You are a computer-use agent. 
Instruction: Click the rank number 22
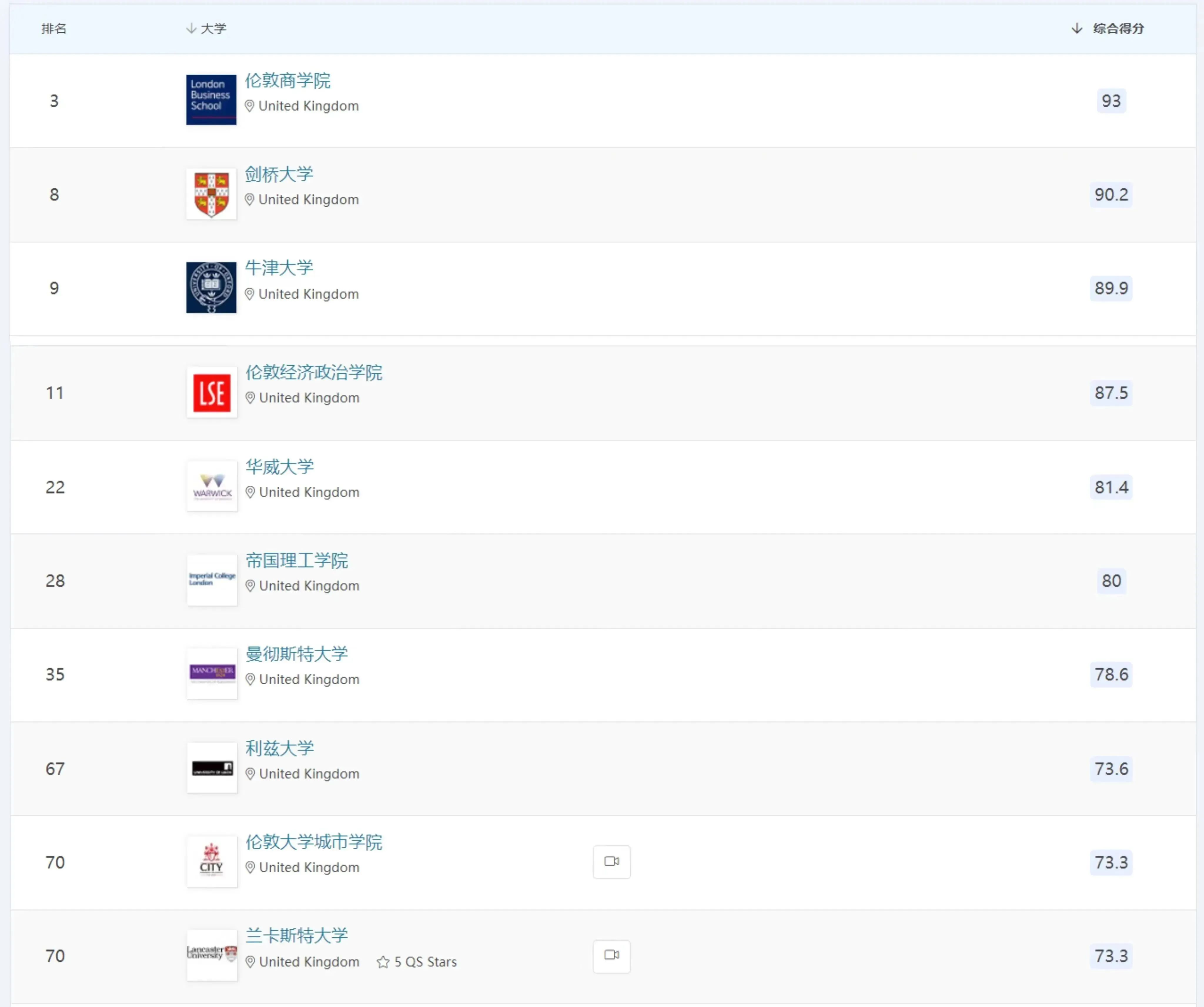tap(55, 487)
